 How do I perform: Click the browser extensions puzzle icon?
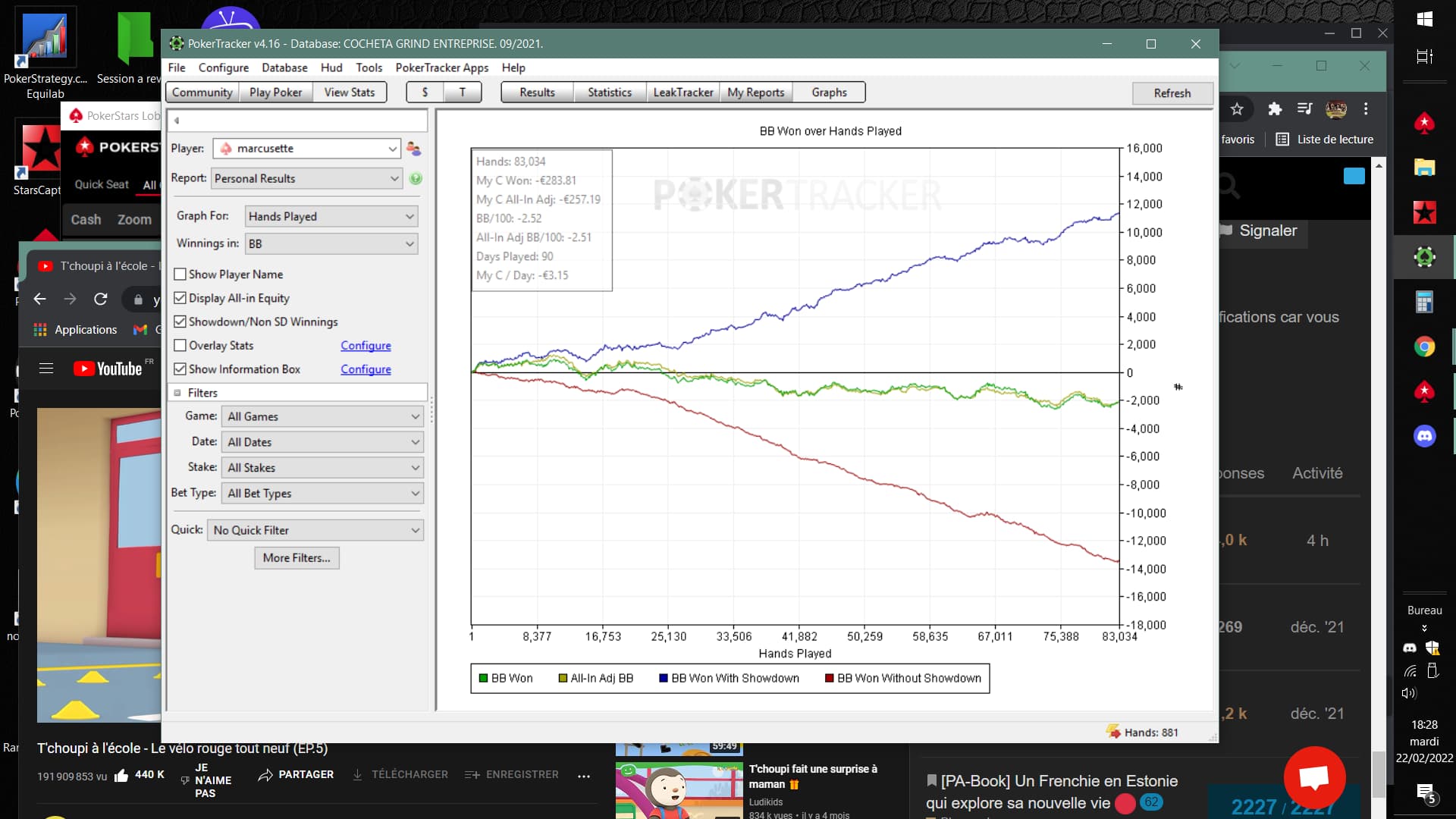(1275, 109)
